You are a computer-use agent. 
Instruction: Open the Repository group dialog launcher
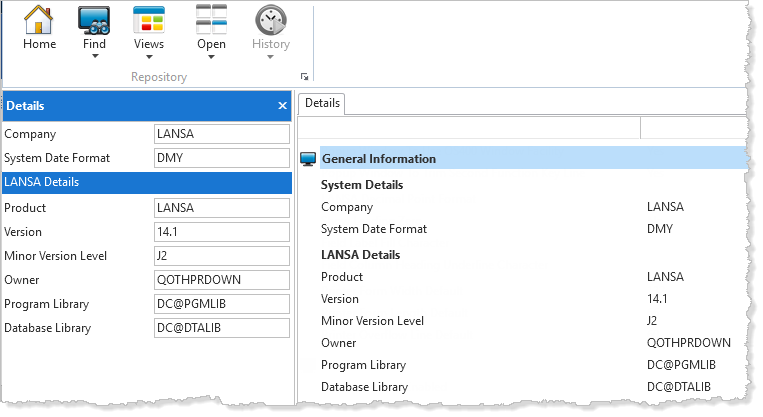point(305,76)
